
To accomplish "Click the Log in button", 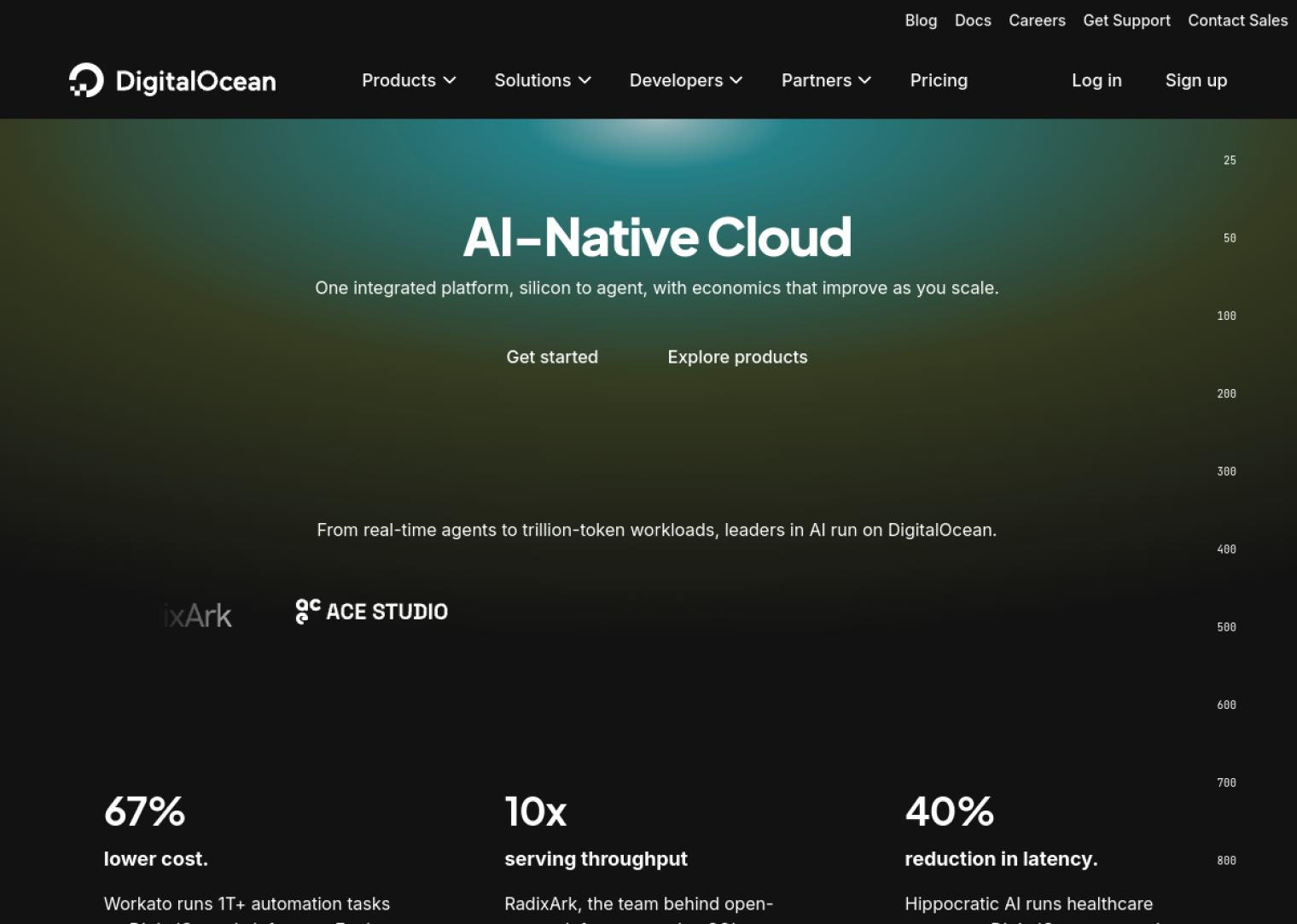I will click(1096, 80).
